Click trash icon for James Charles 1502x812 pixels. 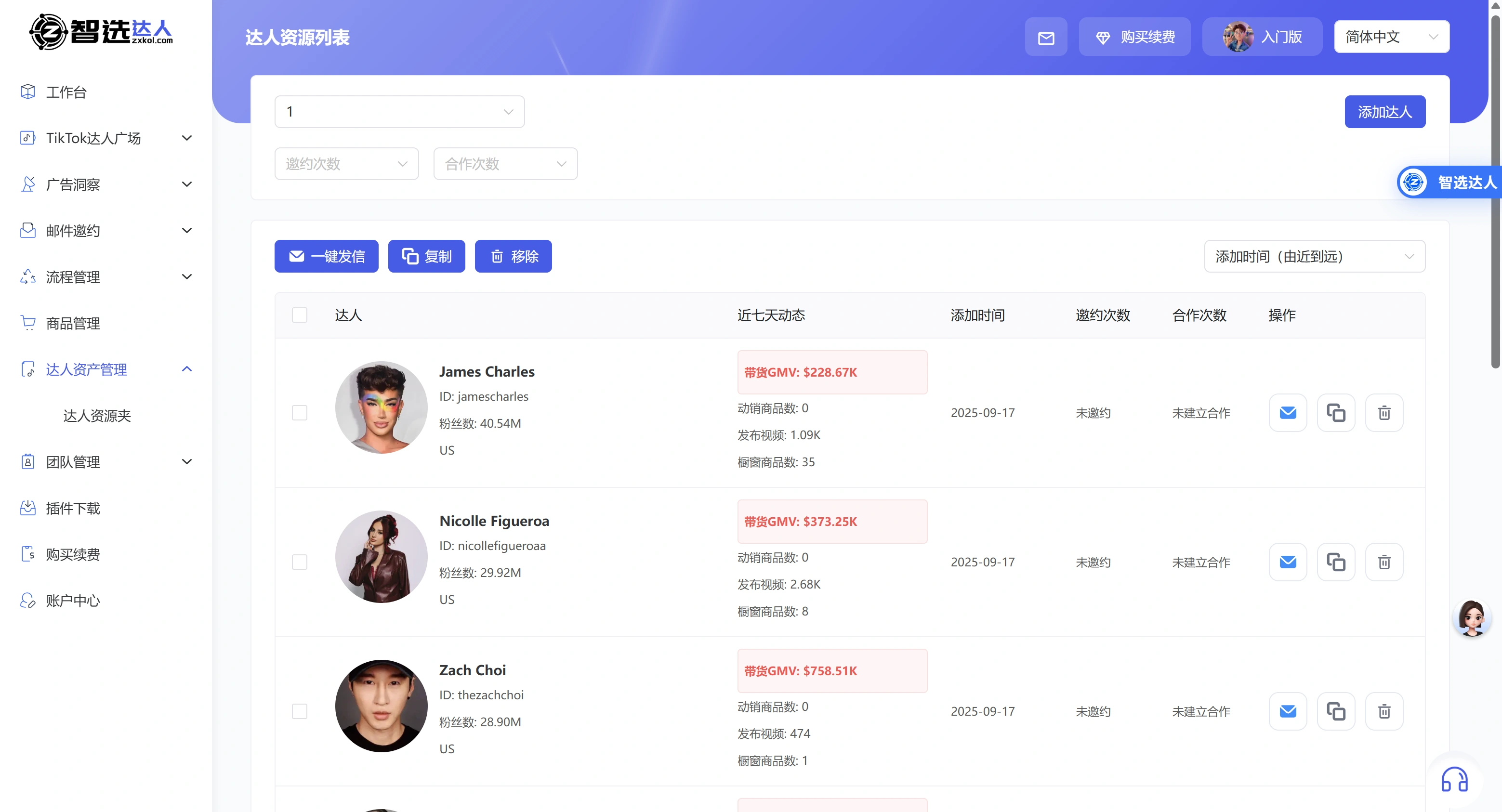coord(1383,413)
